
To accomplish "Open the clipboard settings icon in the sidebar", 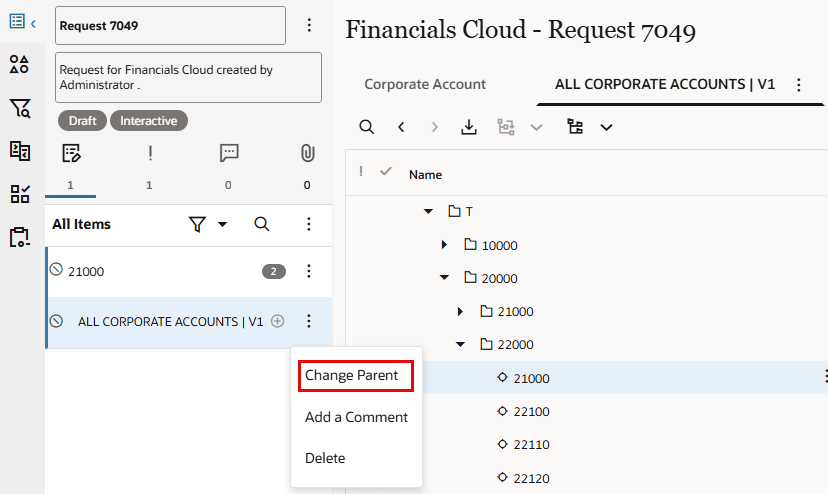I will (x=20, y=237).
